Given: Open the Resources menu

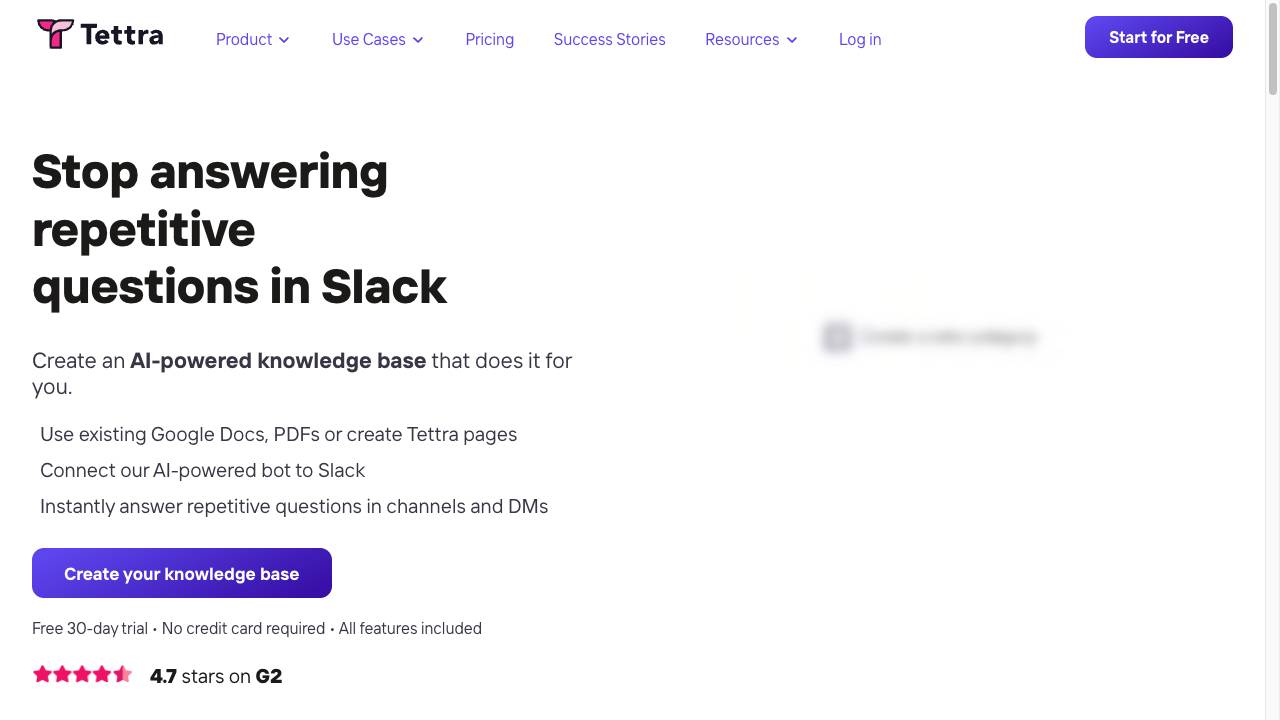Looking at the screenshot, I should tap(751, 39).
